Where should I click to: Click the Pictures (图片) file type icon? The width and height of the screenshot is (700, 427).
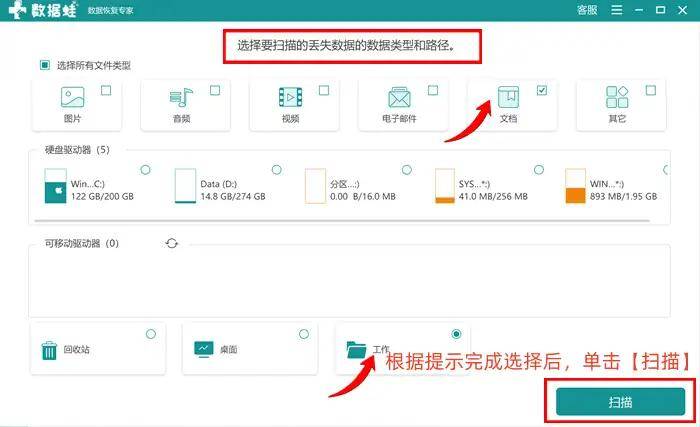(72, 98)
